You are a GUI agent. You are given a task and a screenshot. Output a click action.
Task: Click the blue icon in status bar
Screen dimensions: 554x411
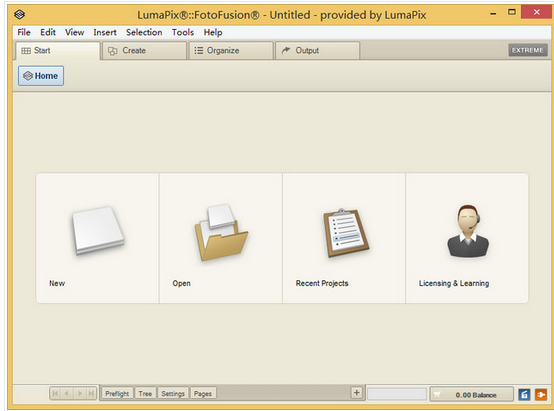click(x=524, y=394)
